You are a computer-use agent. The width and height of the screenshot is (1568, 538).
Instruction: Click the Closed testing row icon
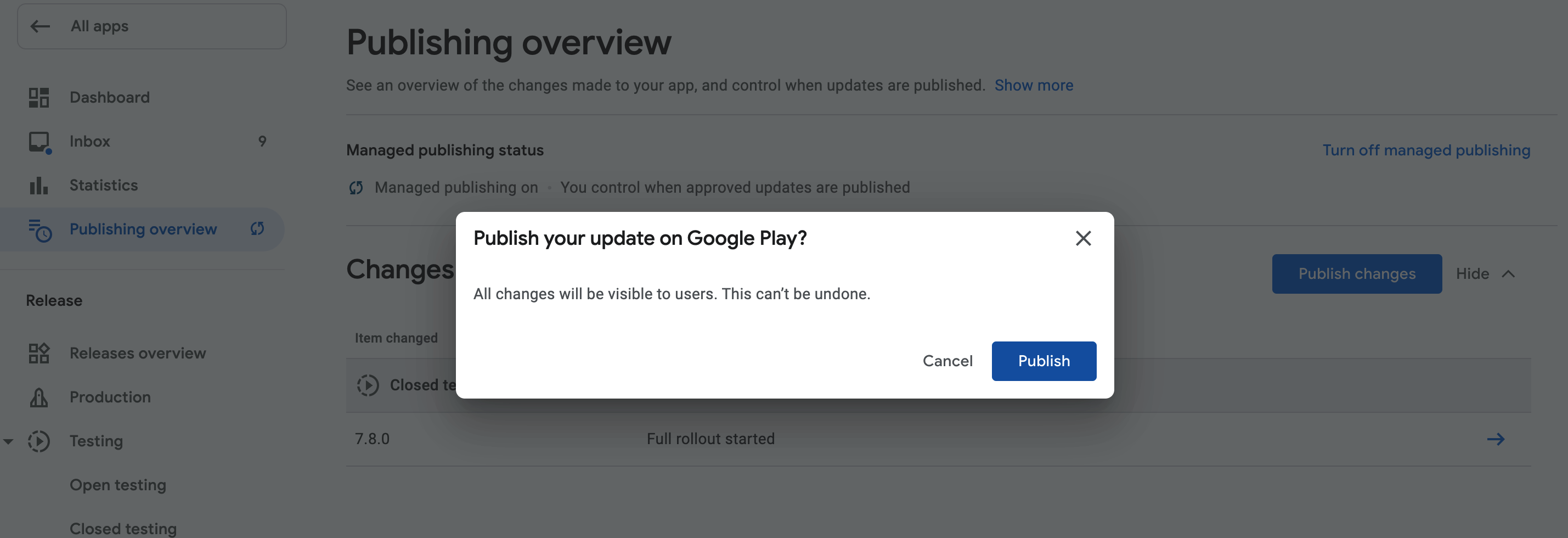coord(368,385)
